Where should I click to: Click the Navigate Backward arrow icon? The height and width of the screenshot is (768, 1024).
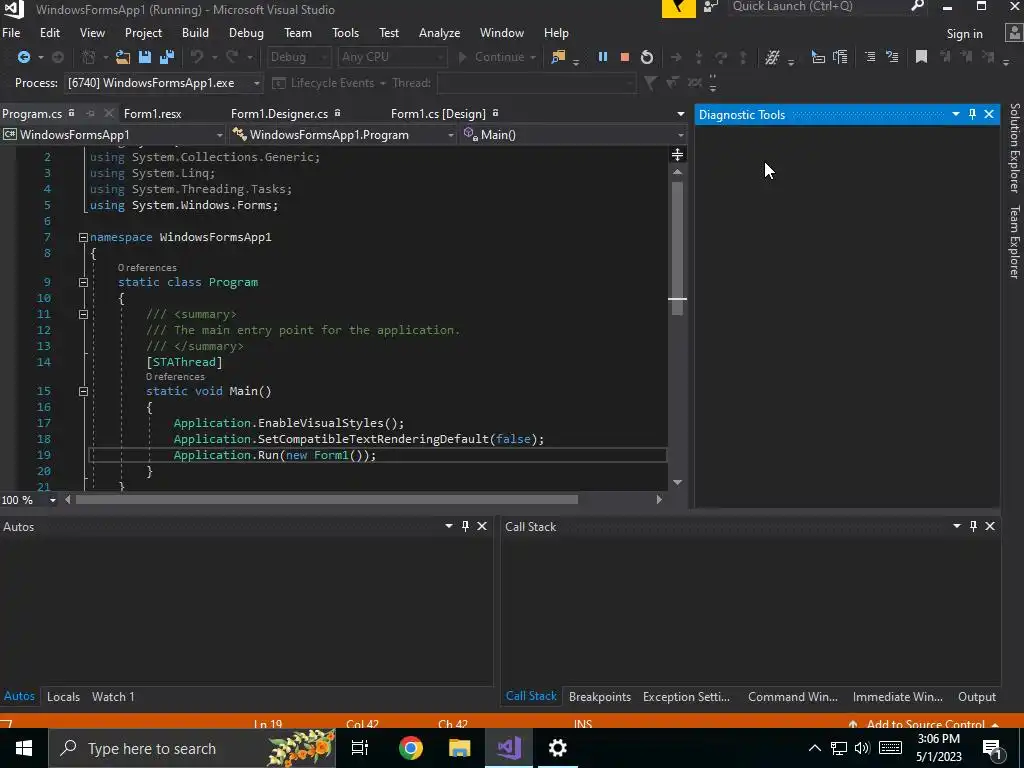(24, 57)
